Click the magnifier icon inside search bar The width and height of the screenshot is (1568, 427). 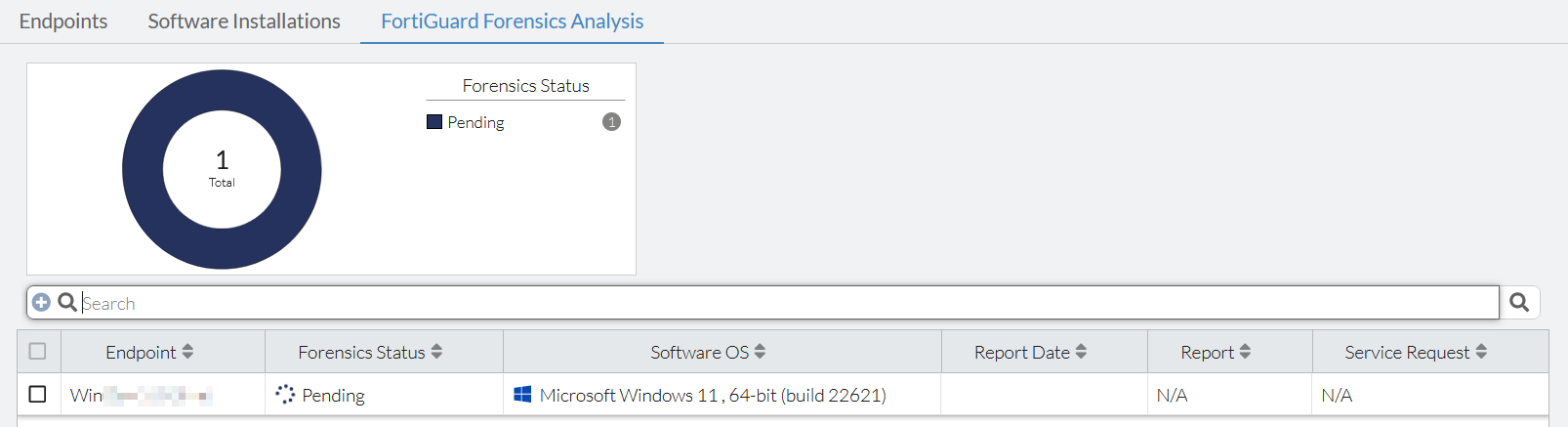click(67, 303)
